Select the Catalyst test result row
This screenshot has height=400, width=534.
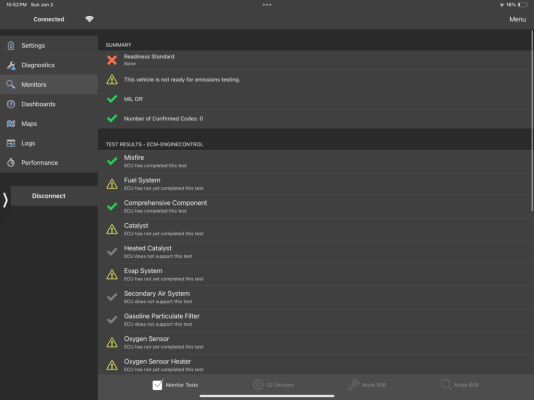tap(315, 229)
